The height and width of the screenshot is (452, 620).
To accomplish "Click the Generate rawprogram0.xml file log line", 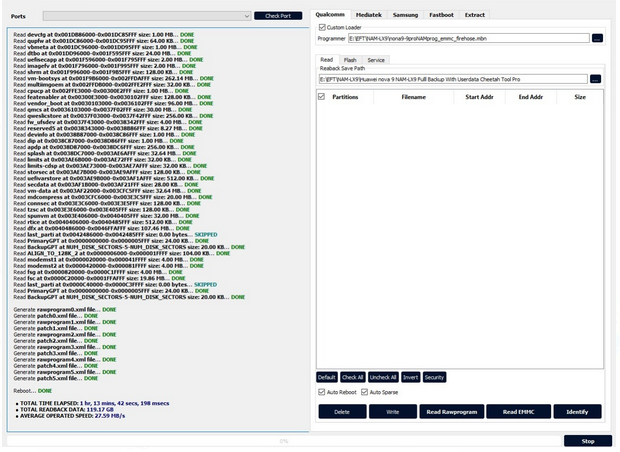I will click(65, 310).
